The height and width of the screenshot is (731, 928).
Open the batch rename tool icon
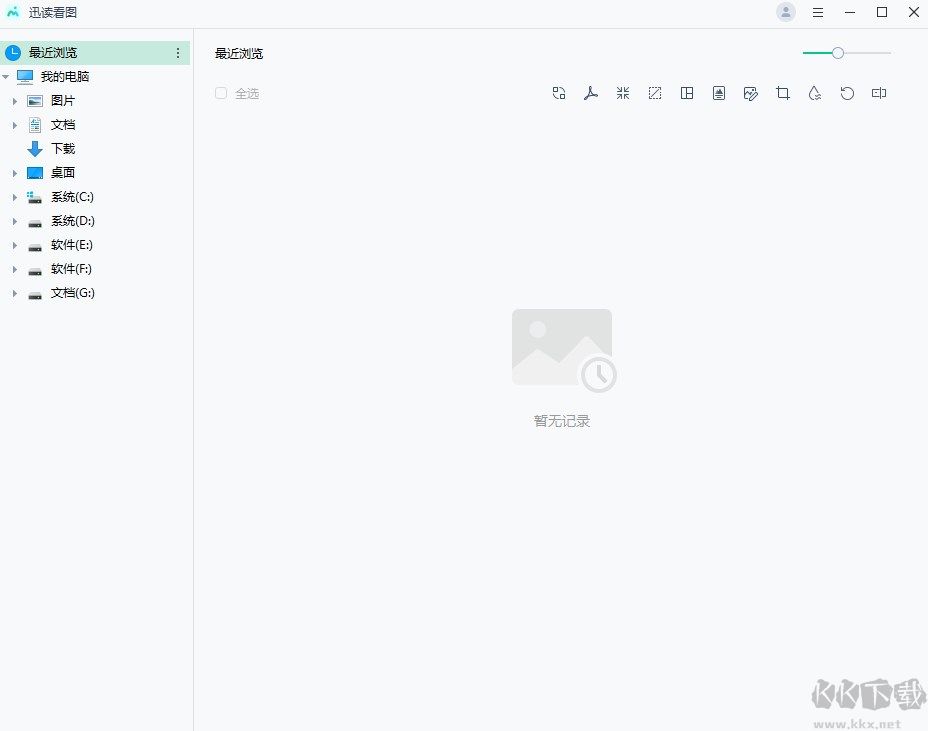[879, 92]
